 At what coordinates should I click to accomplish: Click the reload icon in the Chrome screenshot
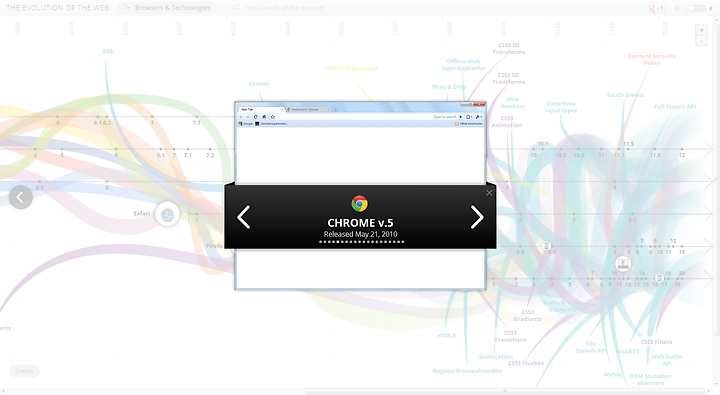coord(256,117)
